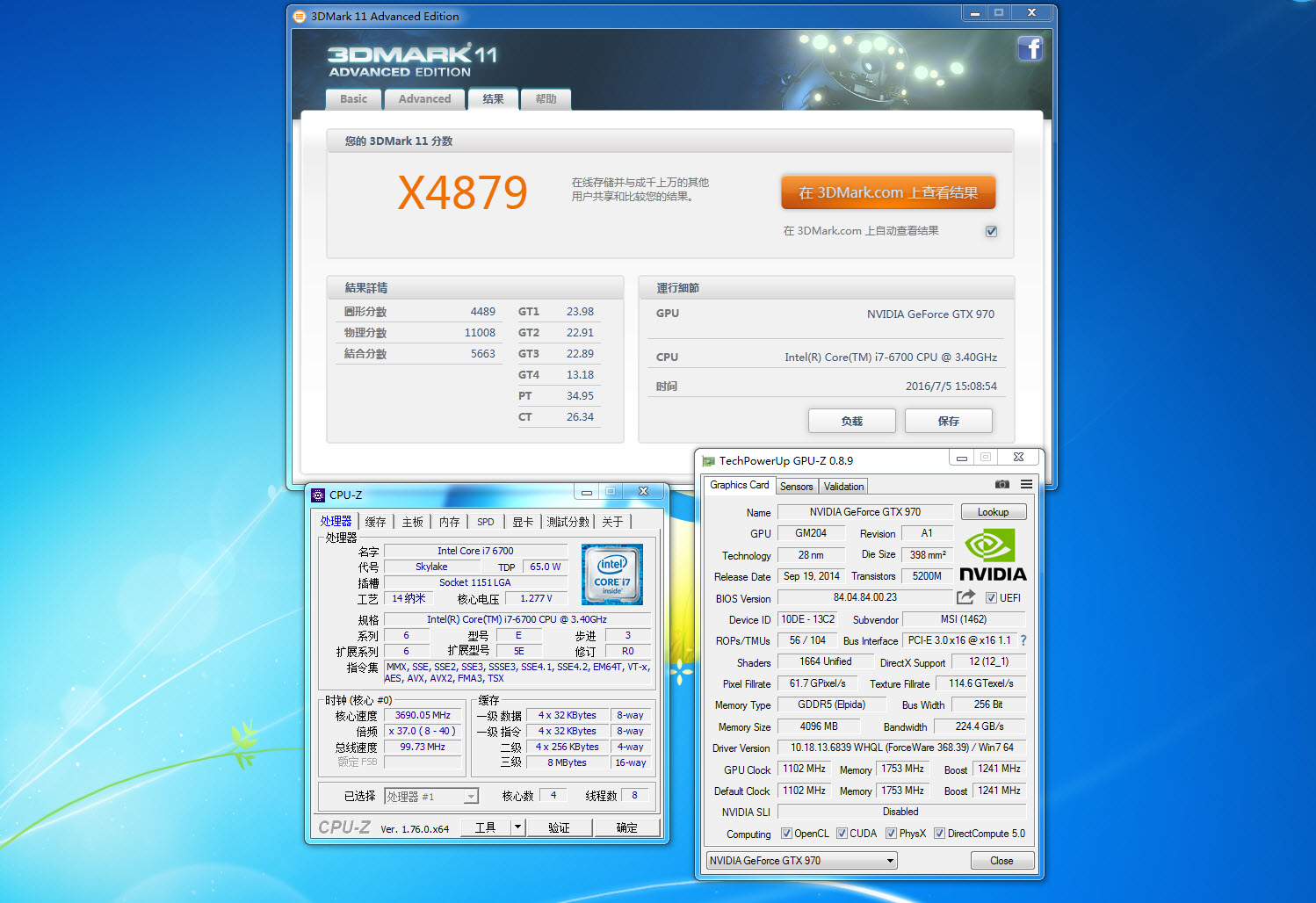The image size is (1316, 903).
Task: Click the BIOS save/share arrow icon in GPU-Z
Action: 965,597
